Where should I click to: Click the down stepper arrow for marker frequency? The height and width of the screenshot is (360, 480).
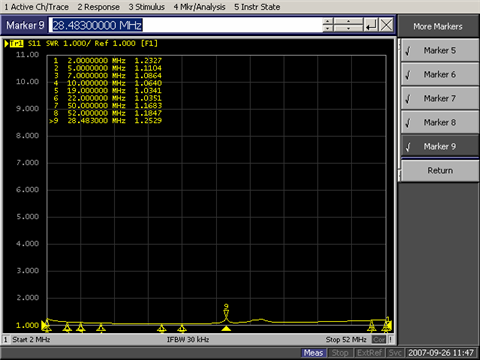(x=328, y=29)
